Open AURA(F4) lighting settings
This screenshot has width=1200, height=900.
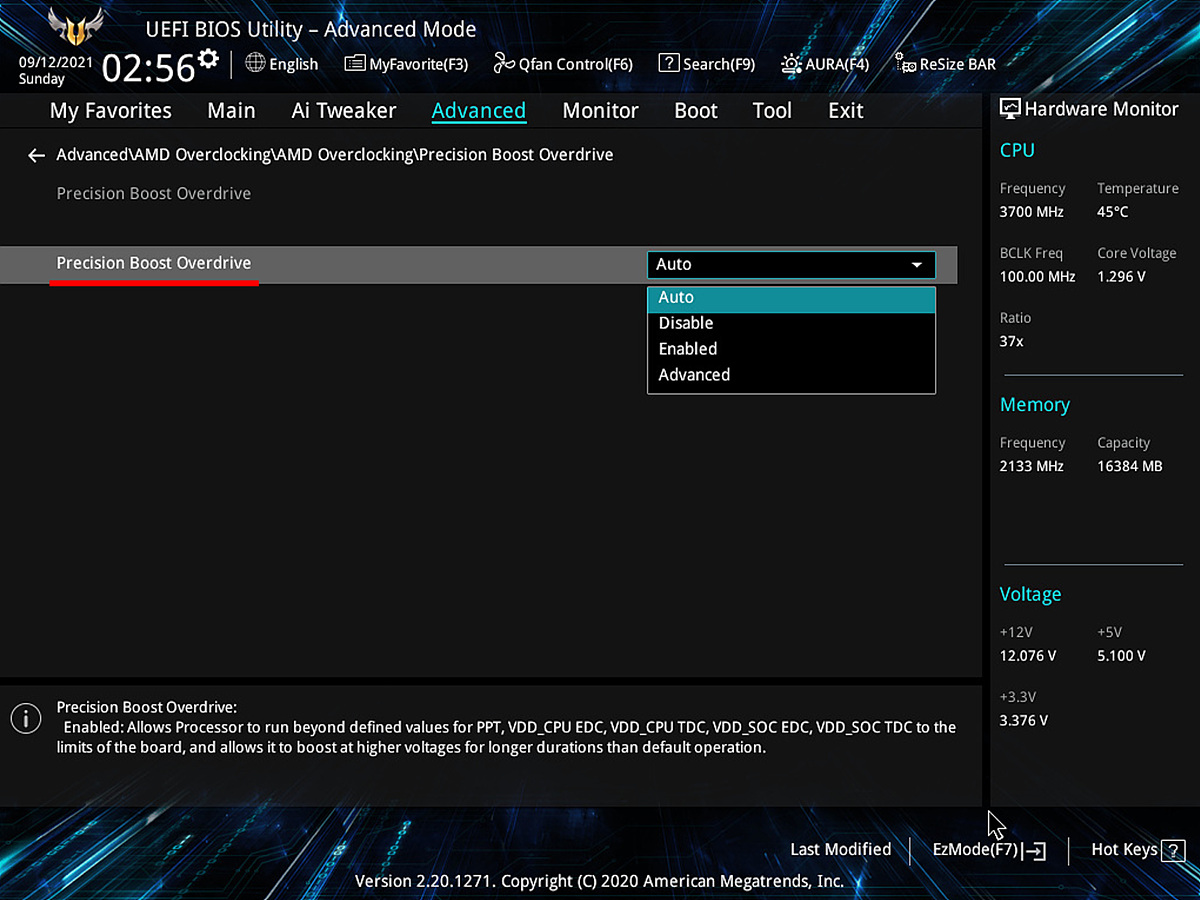tap(825, 64)
